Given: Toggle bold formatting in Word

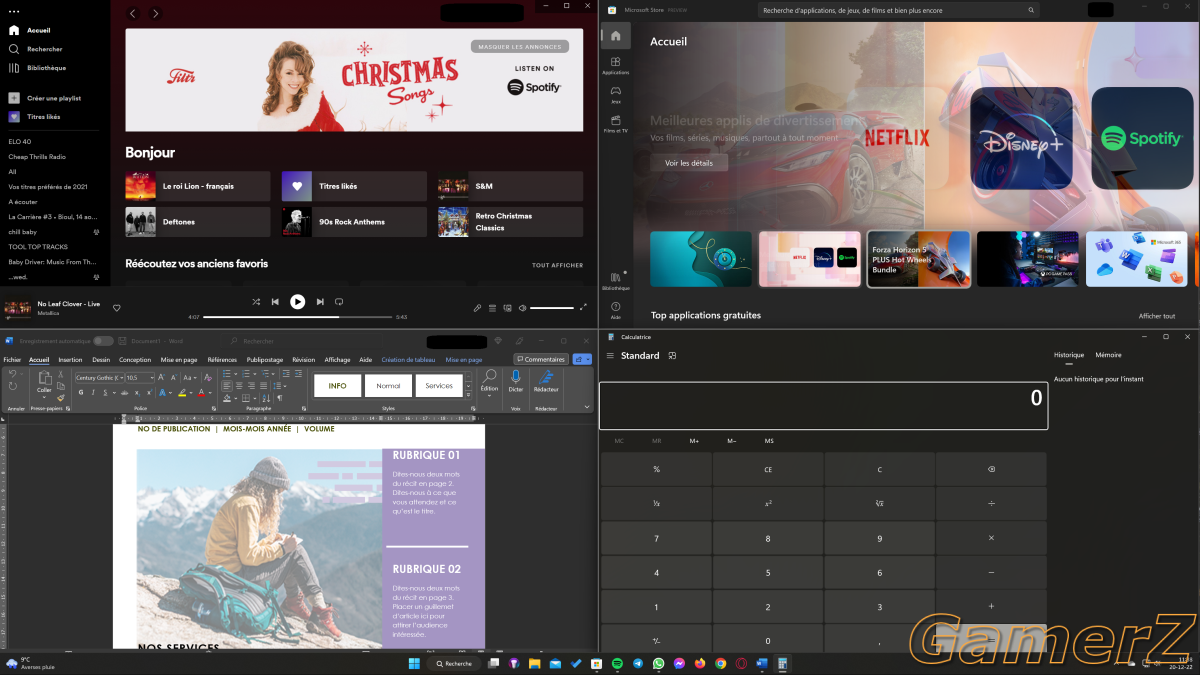Looking at the screenshot, I should (x=80, y=393).
